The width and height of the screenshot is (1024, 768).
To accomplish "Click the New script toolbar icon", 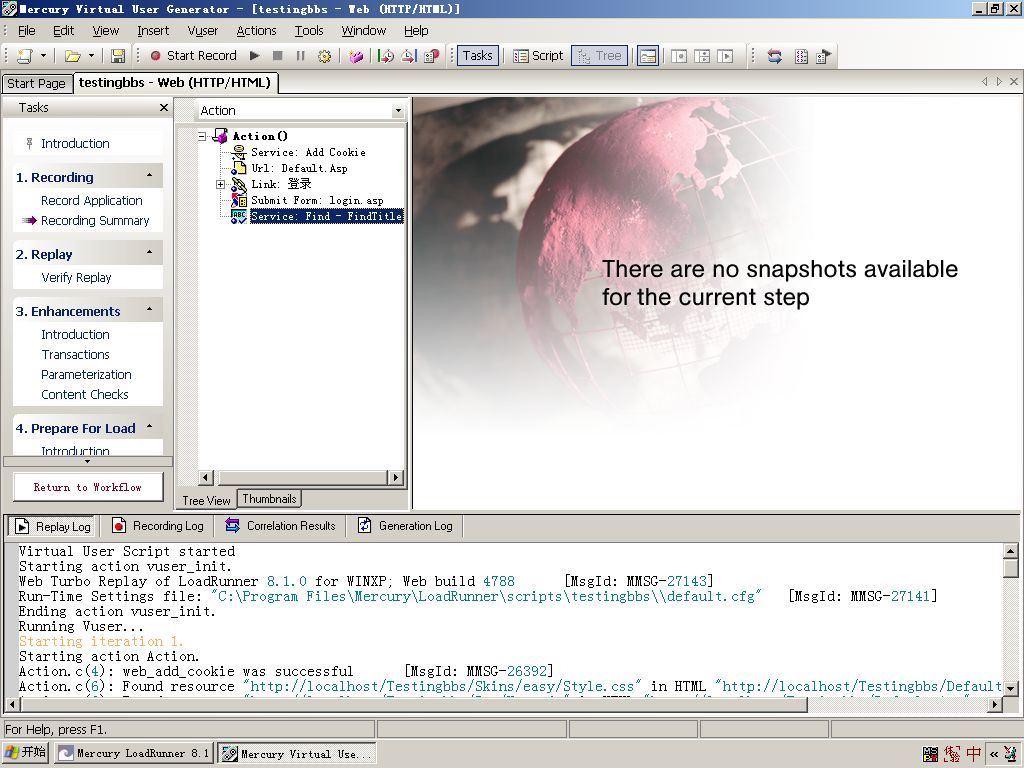I will click(x=25, y=56).
